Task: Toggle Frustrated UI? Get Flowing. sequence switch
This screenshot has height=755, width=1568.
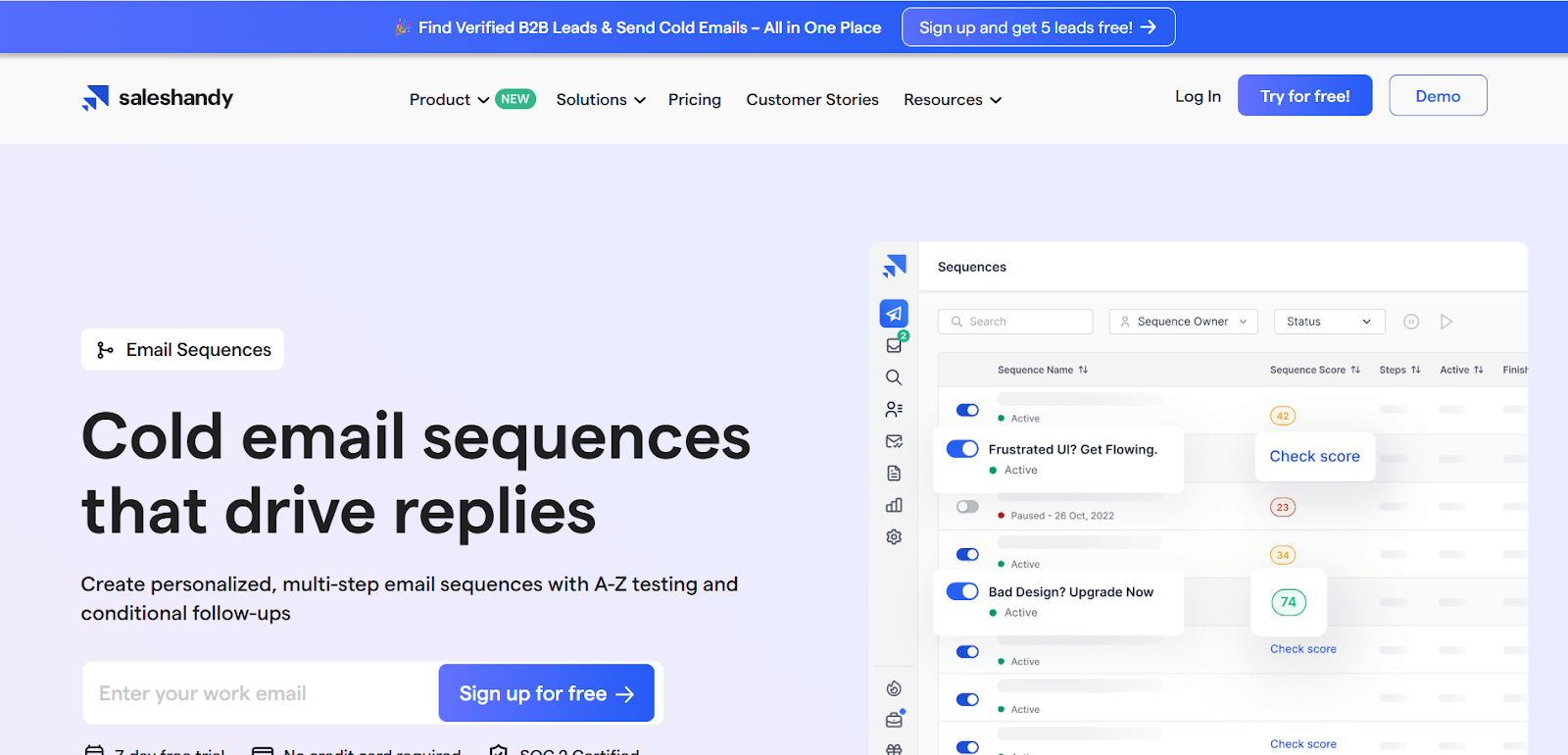Action: (962, 449)
